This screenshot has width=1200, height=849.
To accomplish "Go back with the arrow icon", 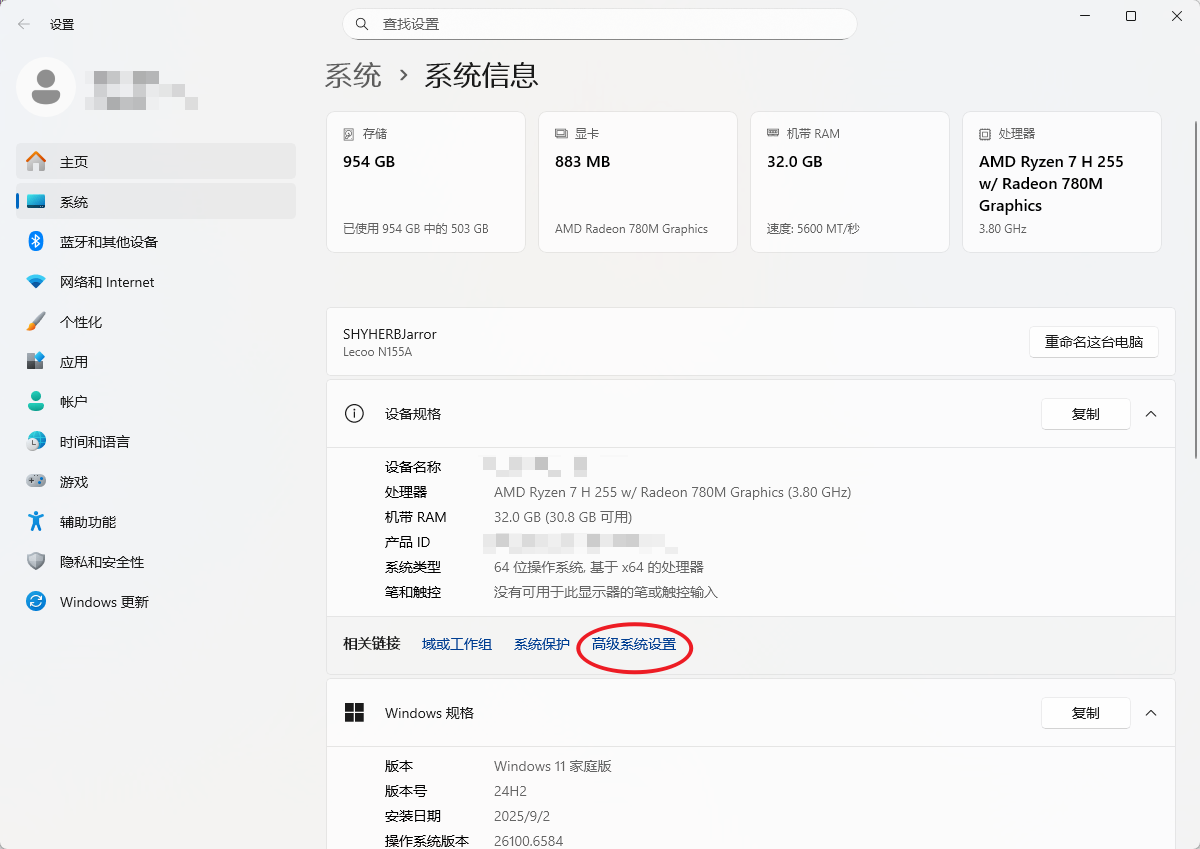I will [x=23, y=24].
